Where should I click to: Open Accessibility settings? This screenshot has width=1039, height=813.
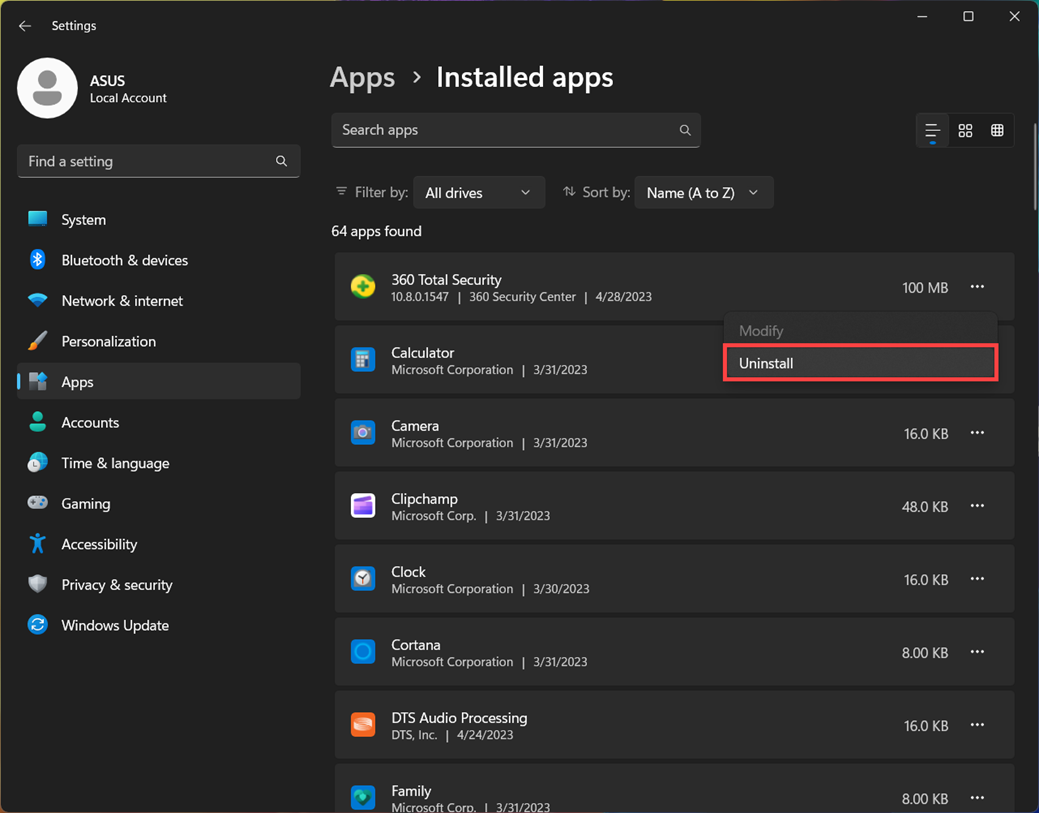point(158,544)
